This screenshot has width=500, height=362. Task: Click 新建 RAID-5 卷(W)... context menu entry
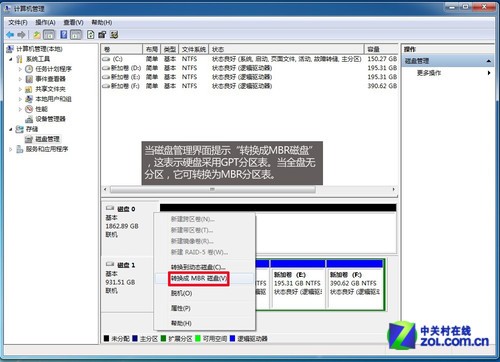click(204, 252)
